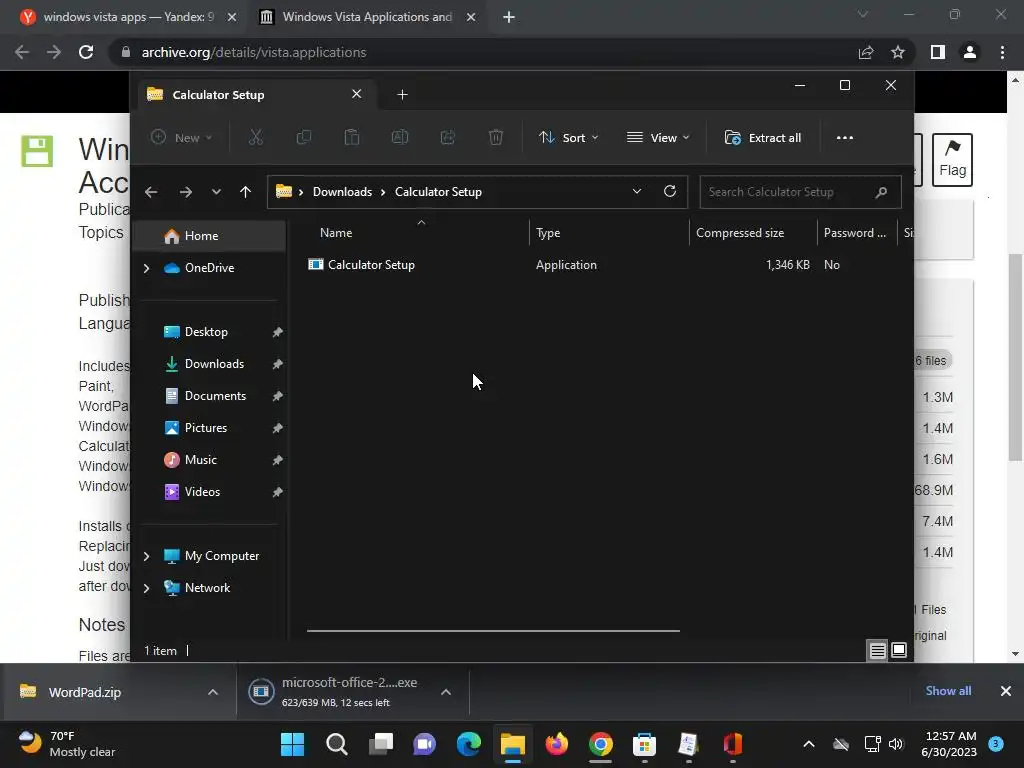This screenshot has height=768, width=1024.
Task: Refresh the Calculator Setup folder
Action: [670, 191]
